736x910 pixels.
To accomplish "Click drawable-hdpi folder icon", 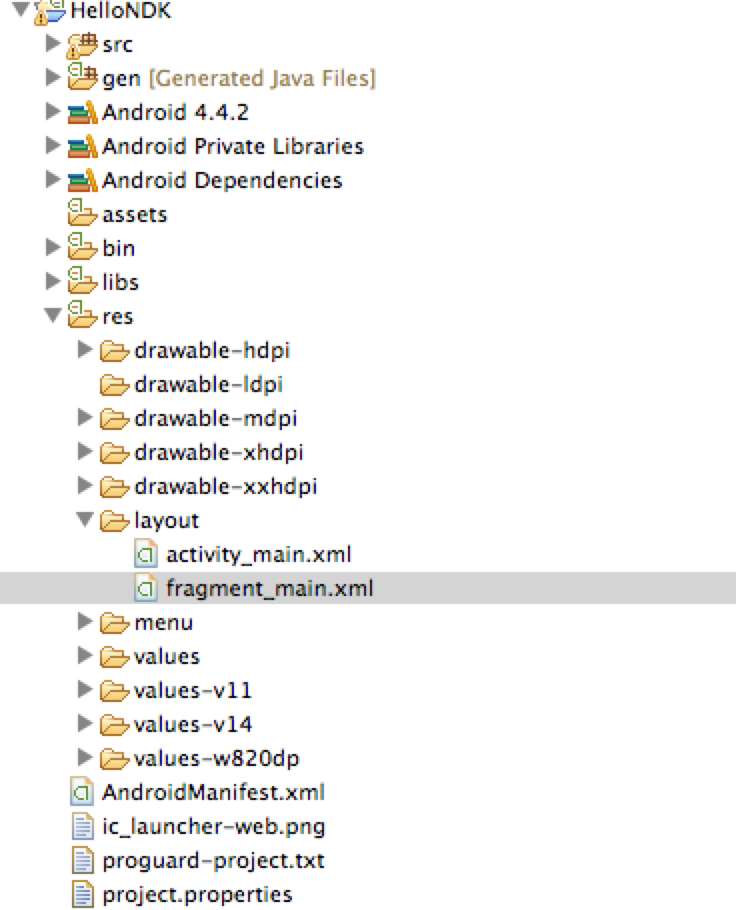I will tap(114, 351).
